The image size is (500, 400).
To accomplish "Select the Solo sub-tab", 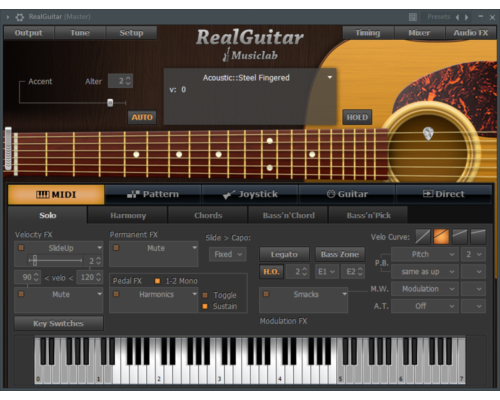I will coord(48,215).
